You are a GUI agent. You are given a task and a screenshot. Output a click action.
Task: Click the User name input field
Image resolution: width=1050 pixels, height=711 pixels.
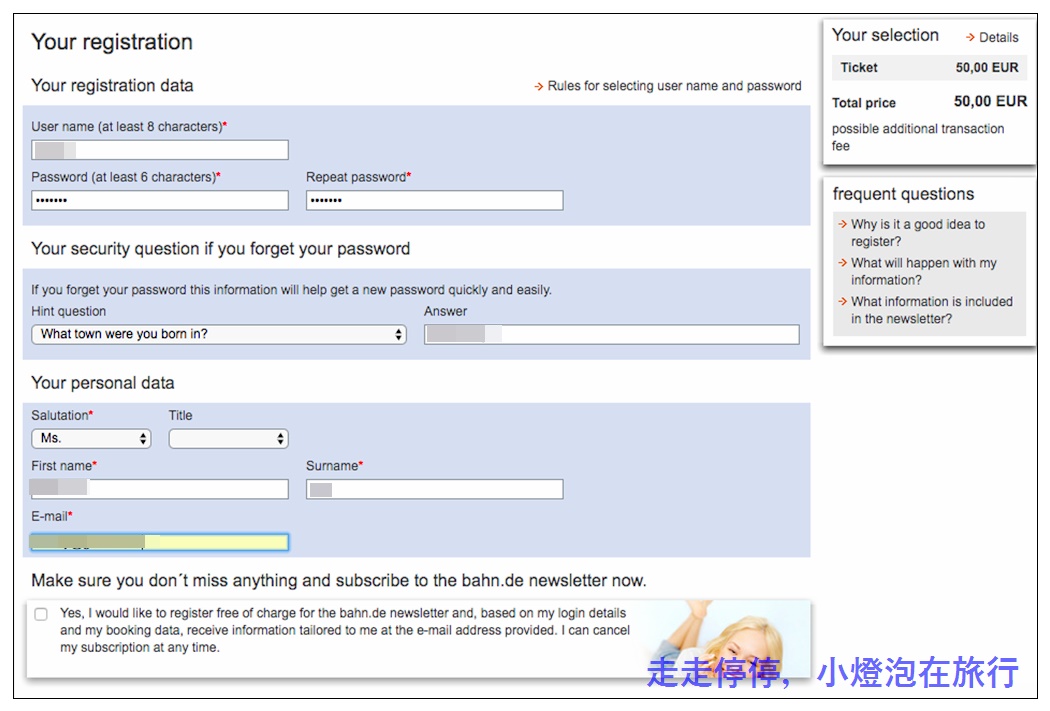[159, 150]
